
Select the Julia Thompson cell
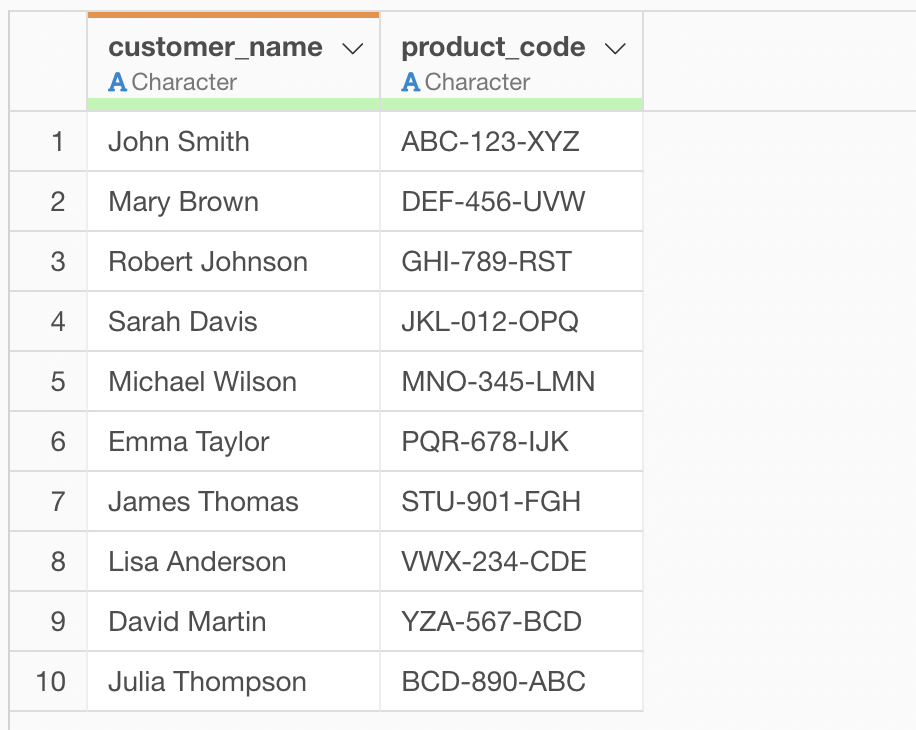[x=207, y=682]
